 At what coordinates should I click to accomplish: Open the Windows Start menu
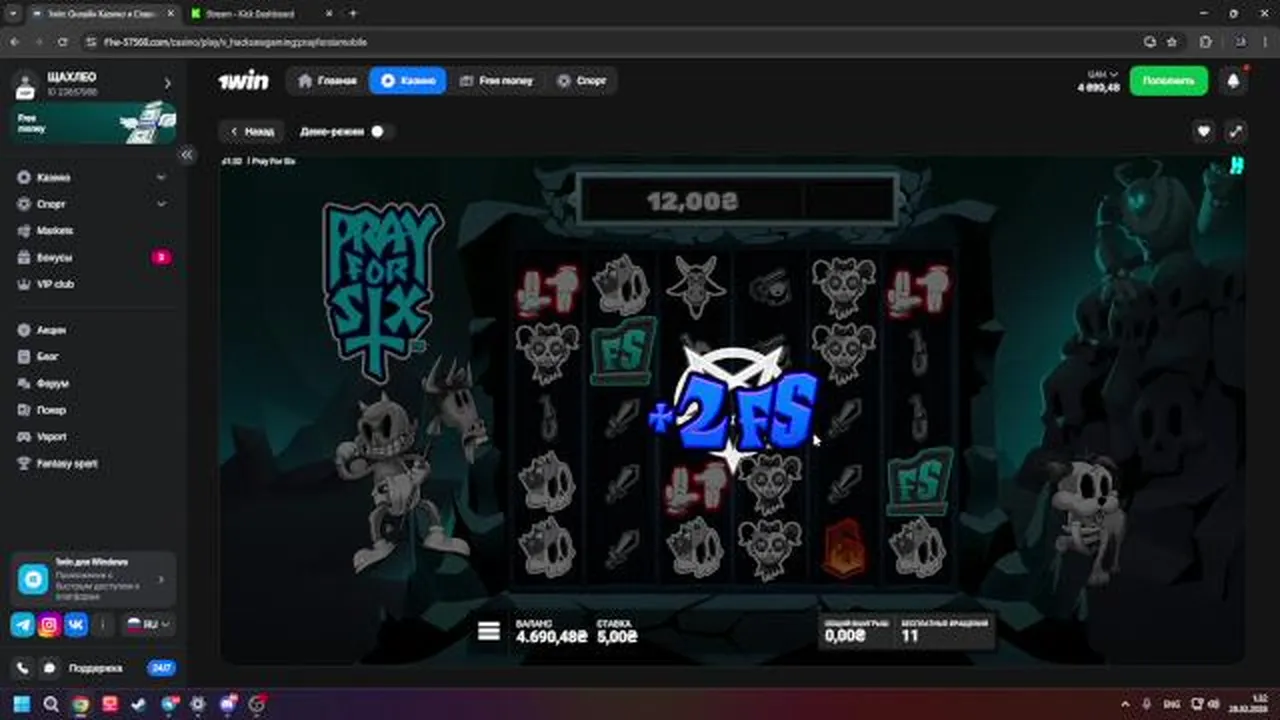pos(22,704)
